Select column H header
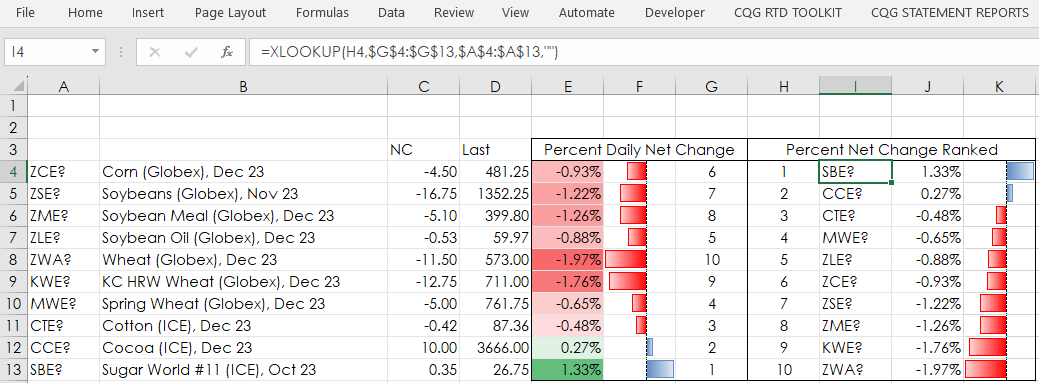Screen dimensions: 1039x383 (783, 85)
